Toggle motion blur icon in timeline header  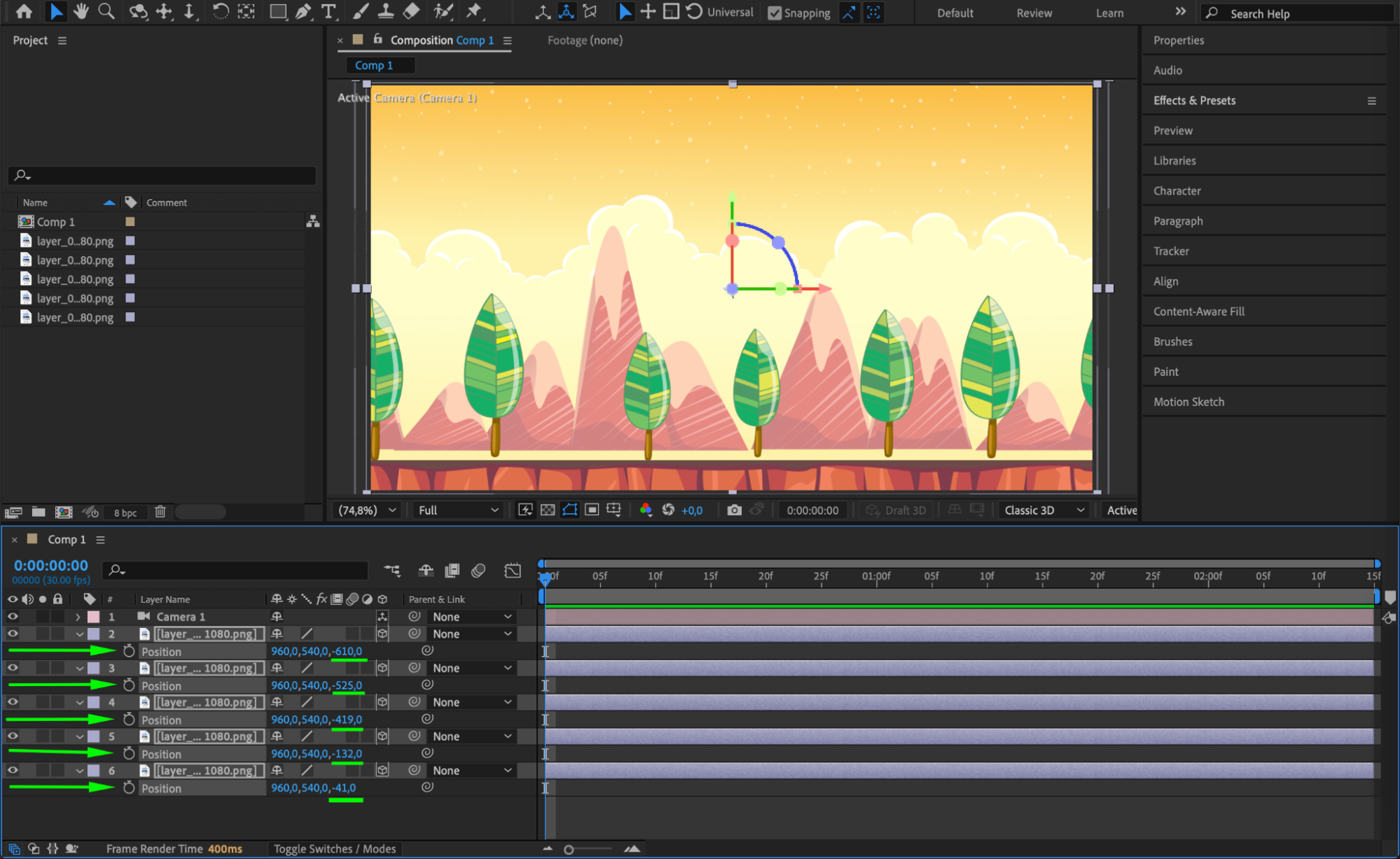[x=478, y=571]
